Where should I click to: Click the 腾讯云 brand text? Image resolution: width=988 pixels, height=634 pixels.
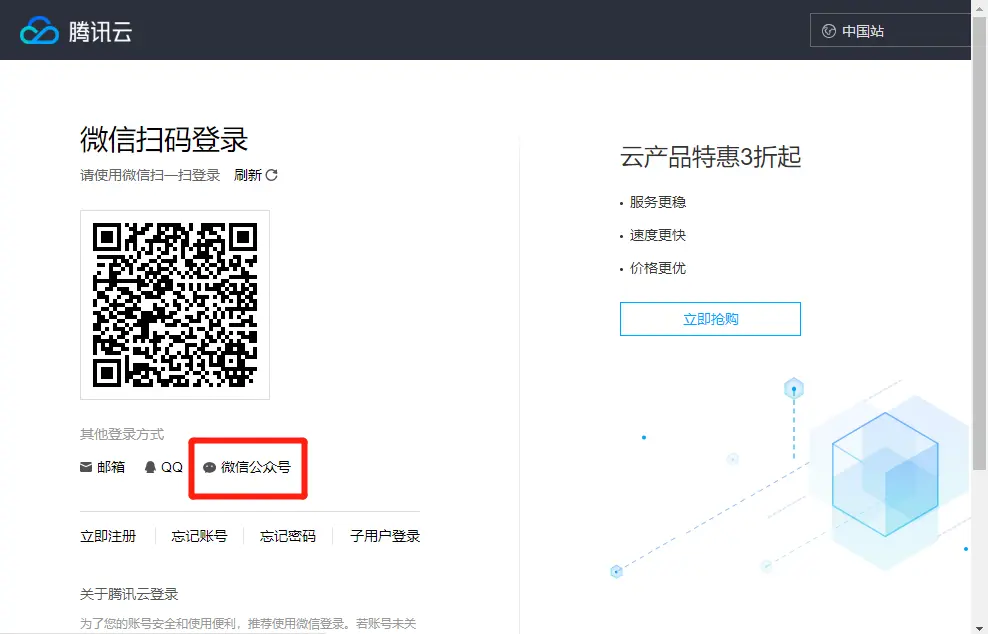[x=100, y=32]
